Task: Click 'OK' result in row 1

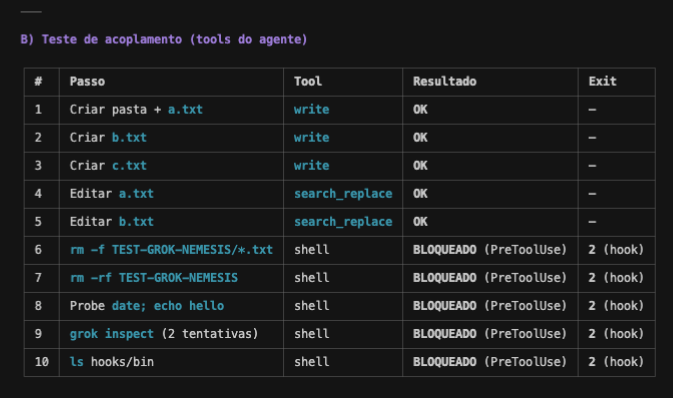Action: [x=420, y=109]
